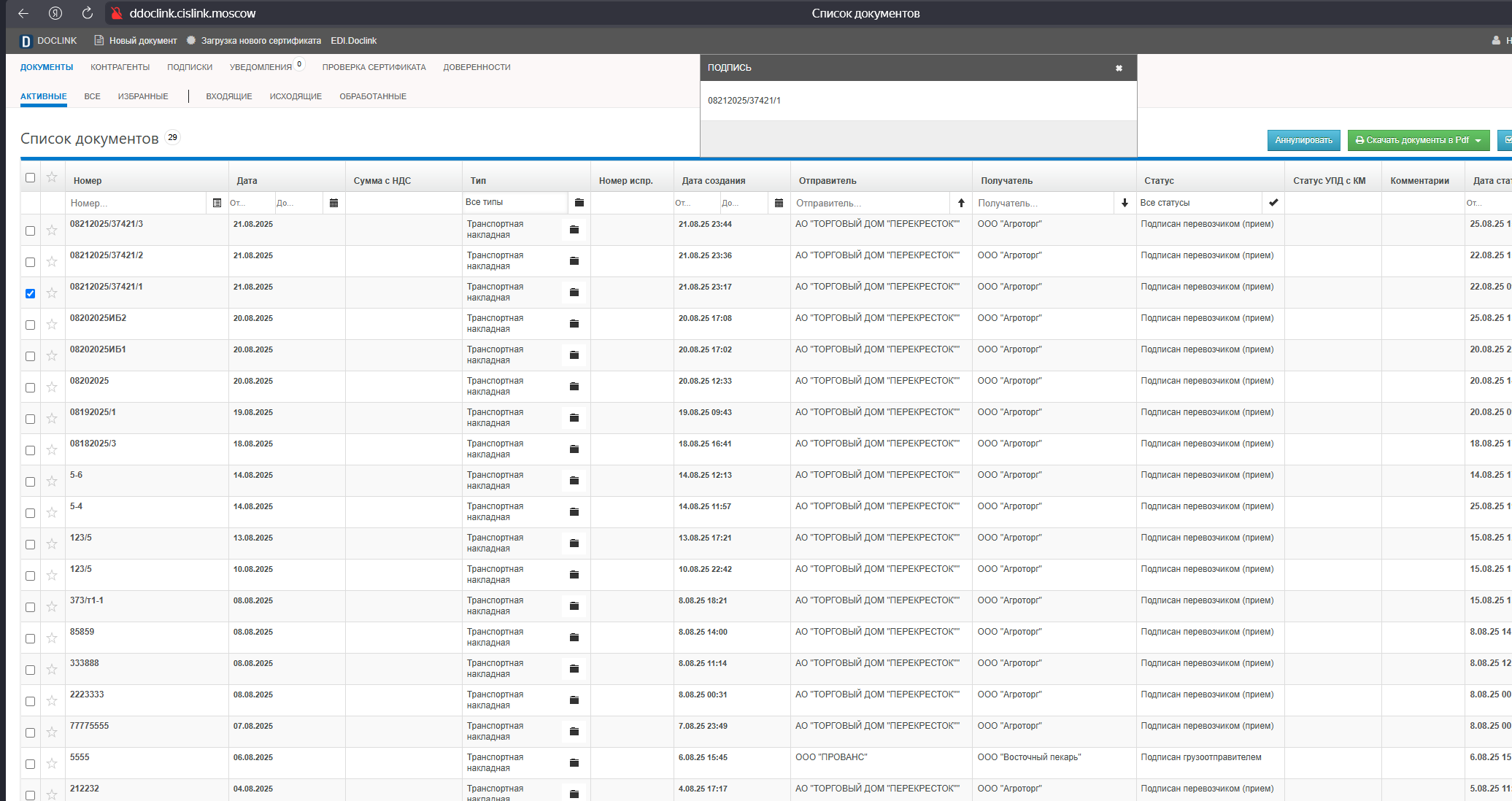Open the Все статусы dropdown
The width and height of the screenshot is (1512, 801).
1200,203
